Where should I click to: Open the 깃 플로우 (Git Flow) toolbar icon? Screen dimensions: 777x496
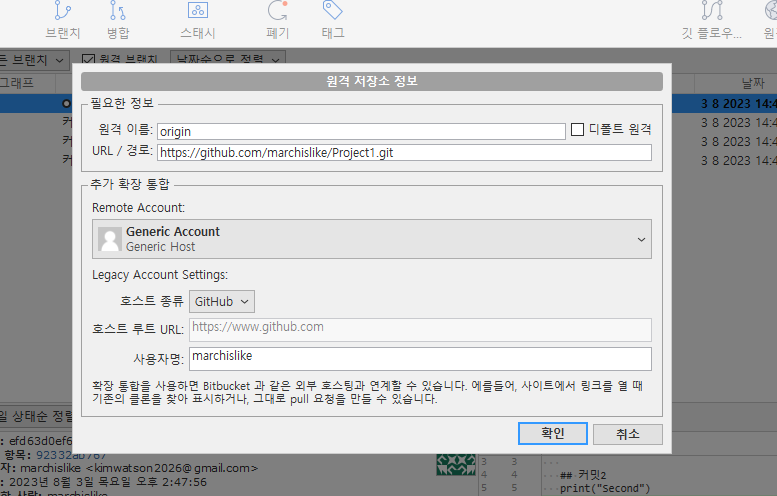pyautogui.click(x=712, y=20)
